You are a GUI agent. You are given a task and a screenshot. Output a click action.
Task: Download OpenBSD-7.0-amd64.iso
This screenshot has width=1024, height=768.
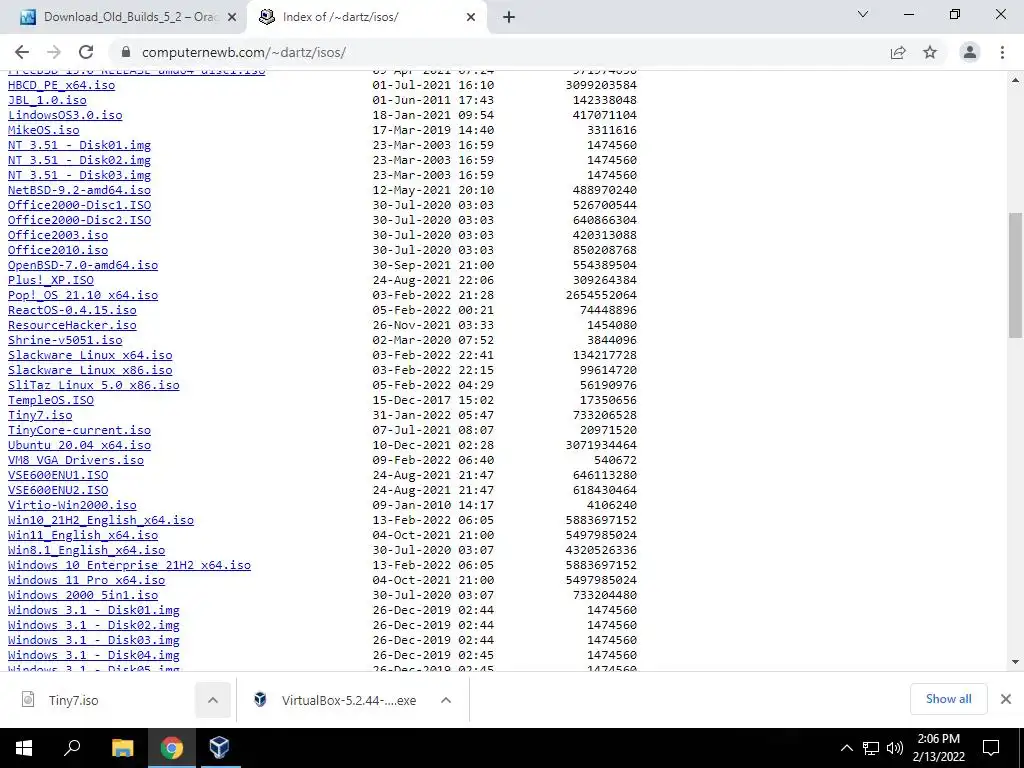point(83,265)
